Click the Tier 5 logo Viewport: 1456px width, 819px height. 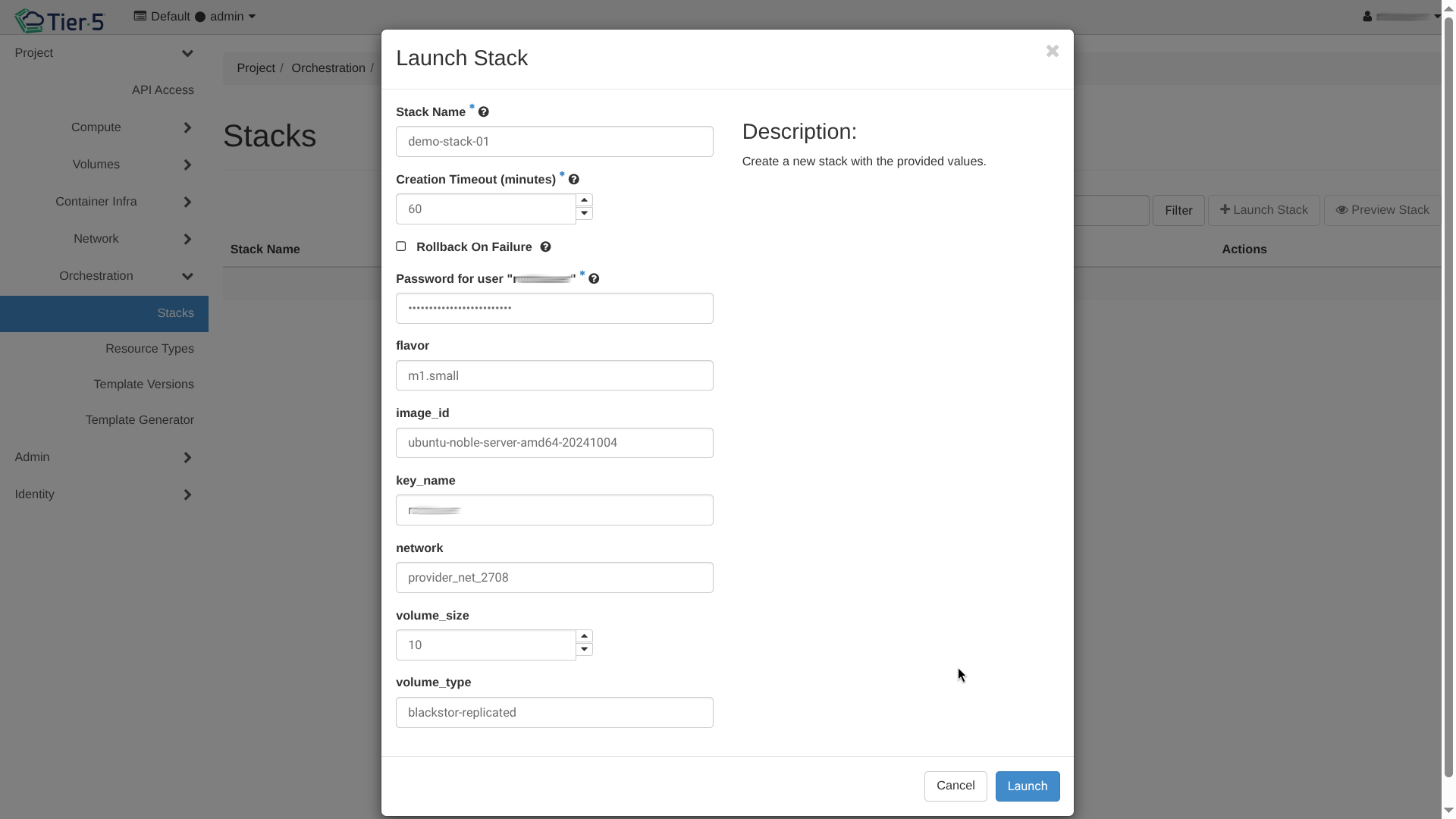click(x=60, y=20)
